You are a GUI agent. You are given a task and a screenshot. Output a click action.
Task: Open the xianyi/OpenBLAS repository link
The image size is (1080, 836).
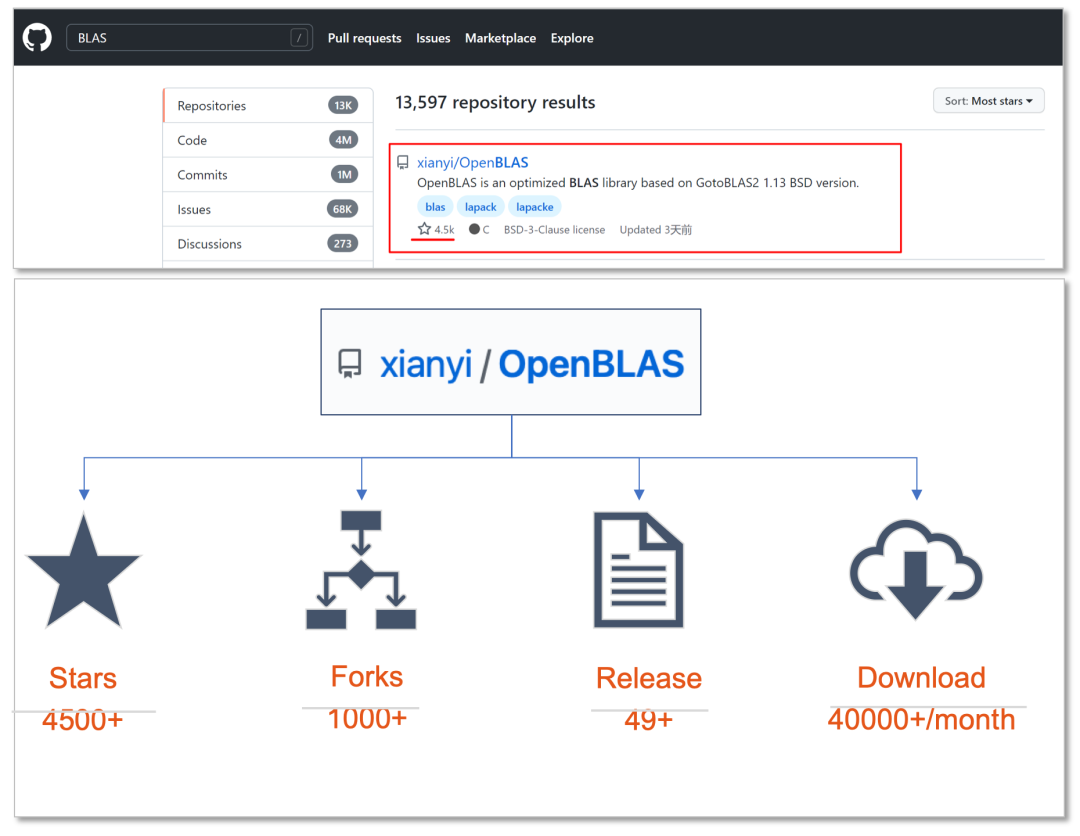click(x=473, y=163)
